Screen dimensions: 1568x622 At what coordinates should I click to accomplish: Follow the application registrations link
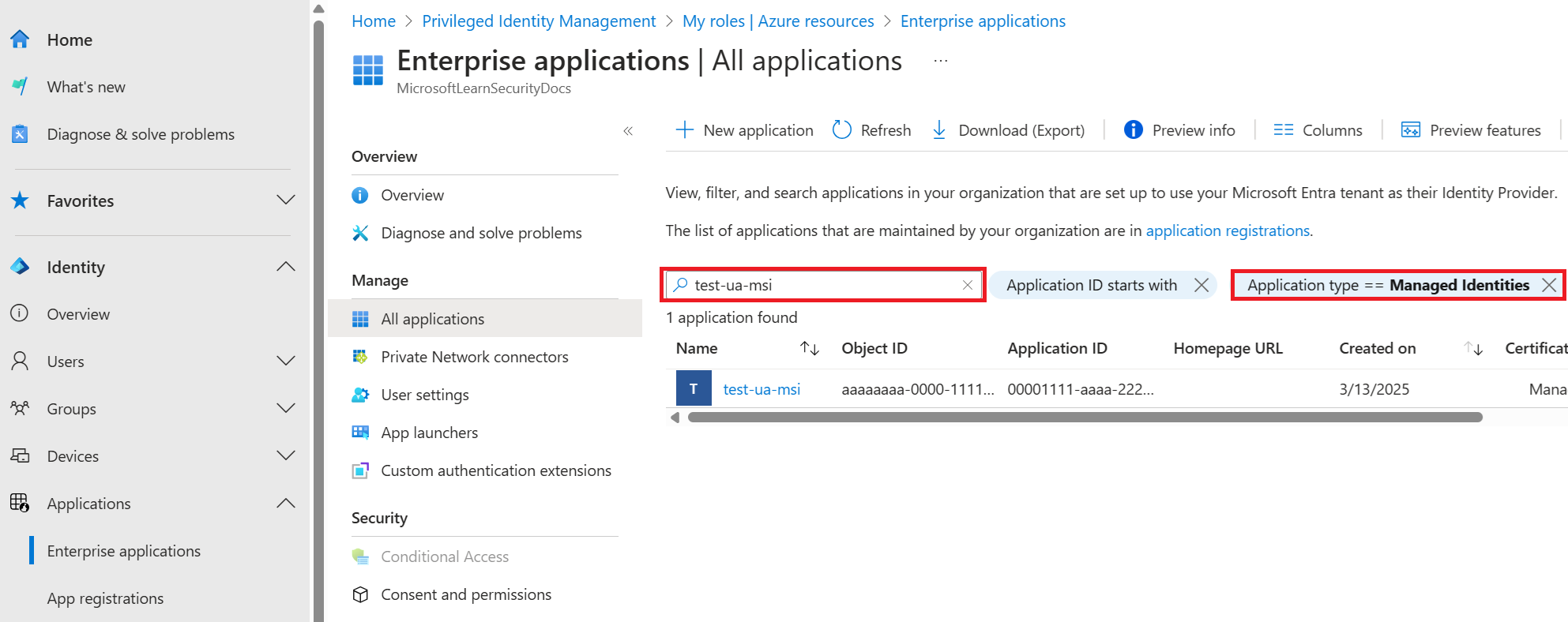(1228, 230)
